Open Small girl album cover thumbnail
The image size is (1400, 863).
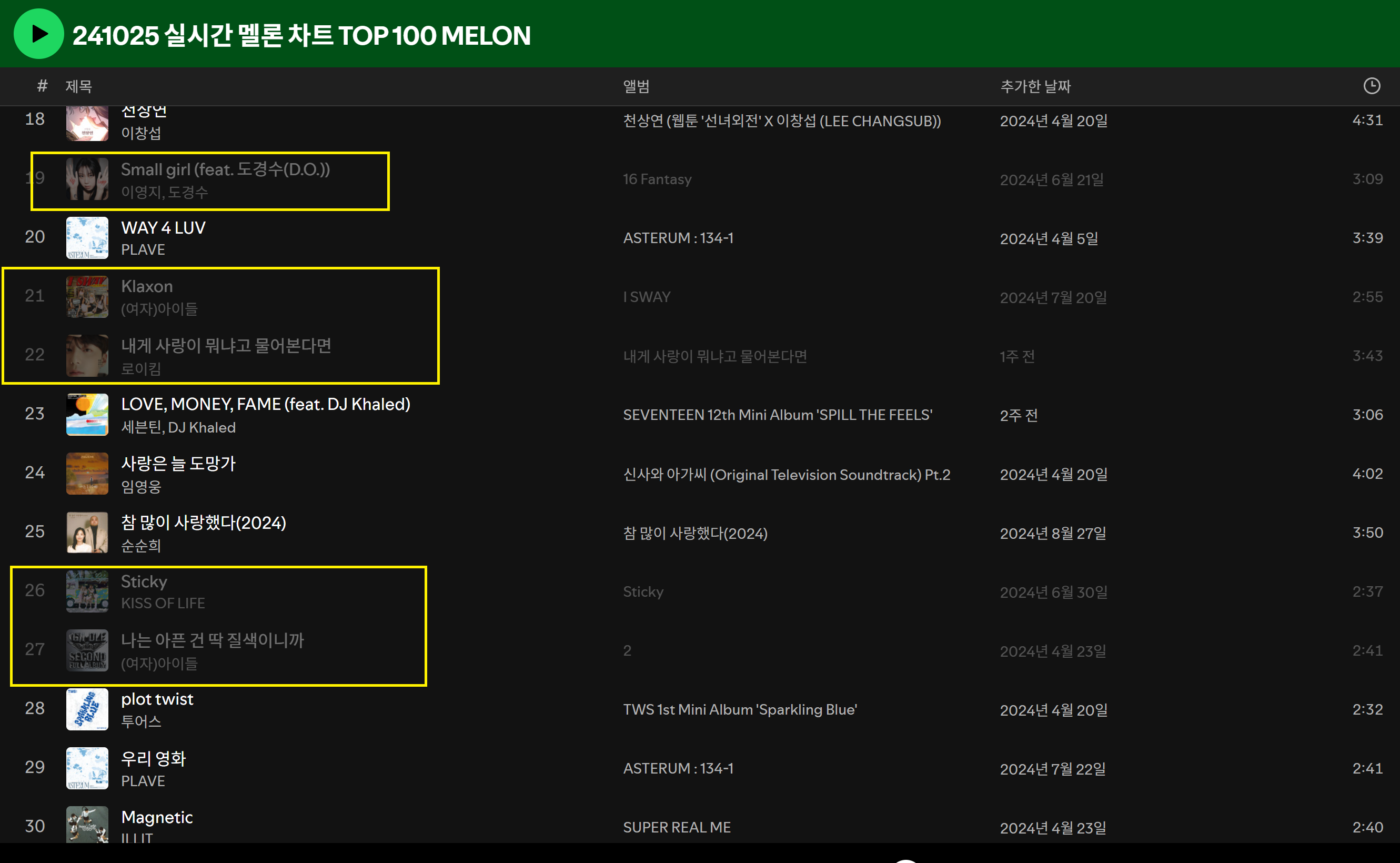[87, 179]
